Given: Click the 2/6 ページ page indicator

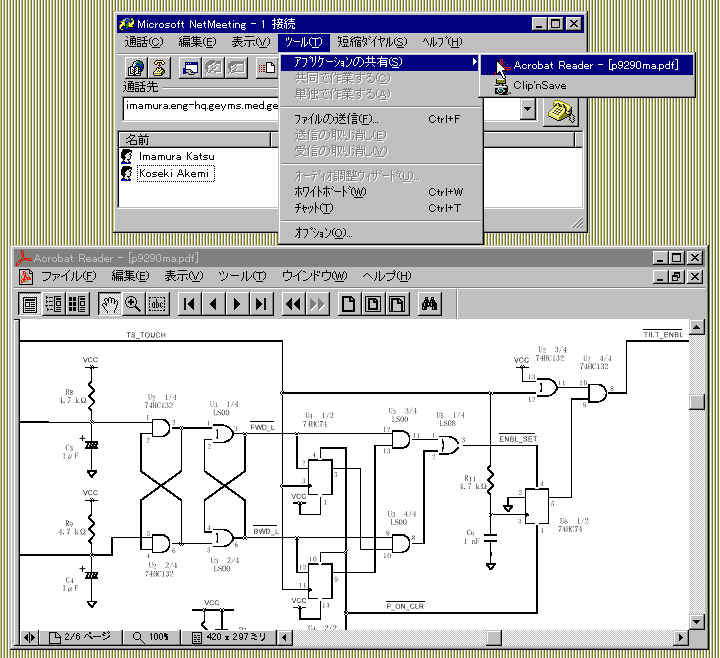Looking at the screenshot, I should (x=81, y=637).
